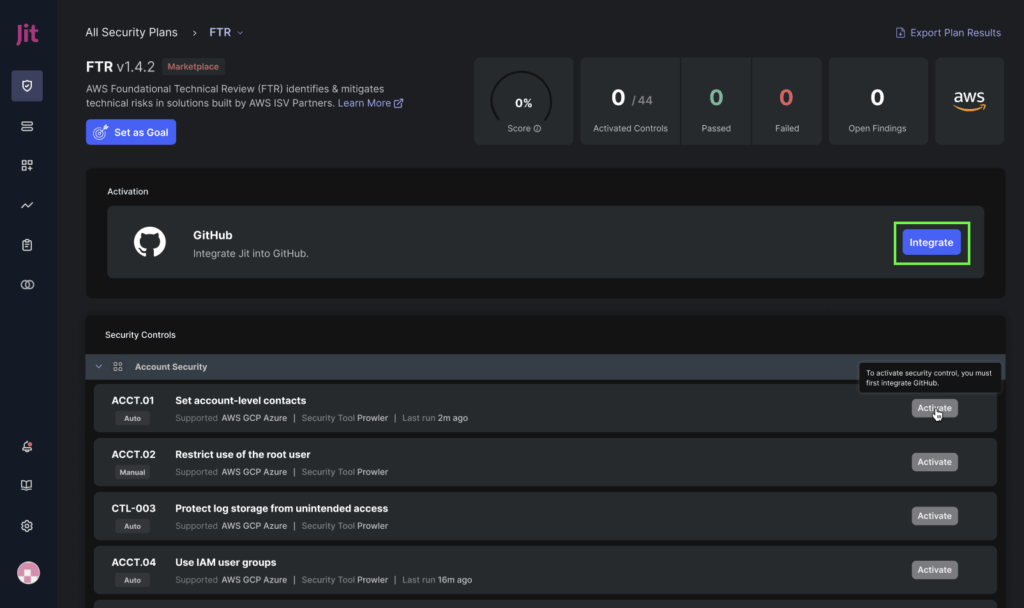The width and height of the screenshot is (1024, 608).
Task: Collapse the Account Security section
Action: coord(99,367)
